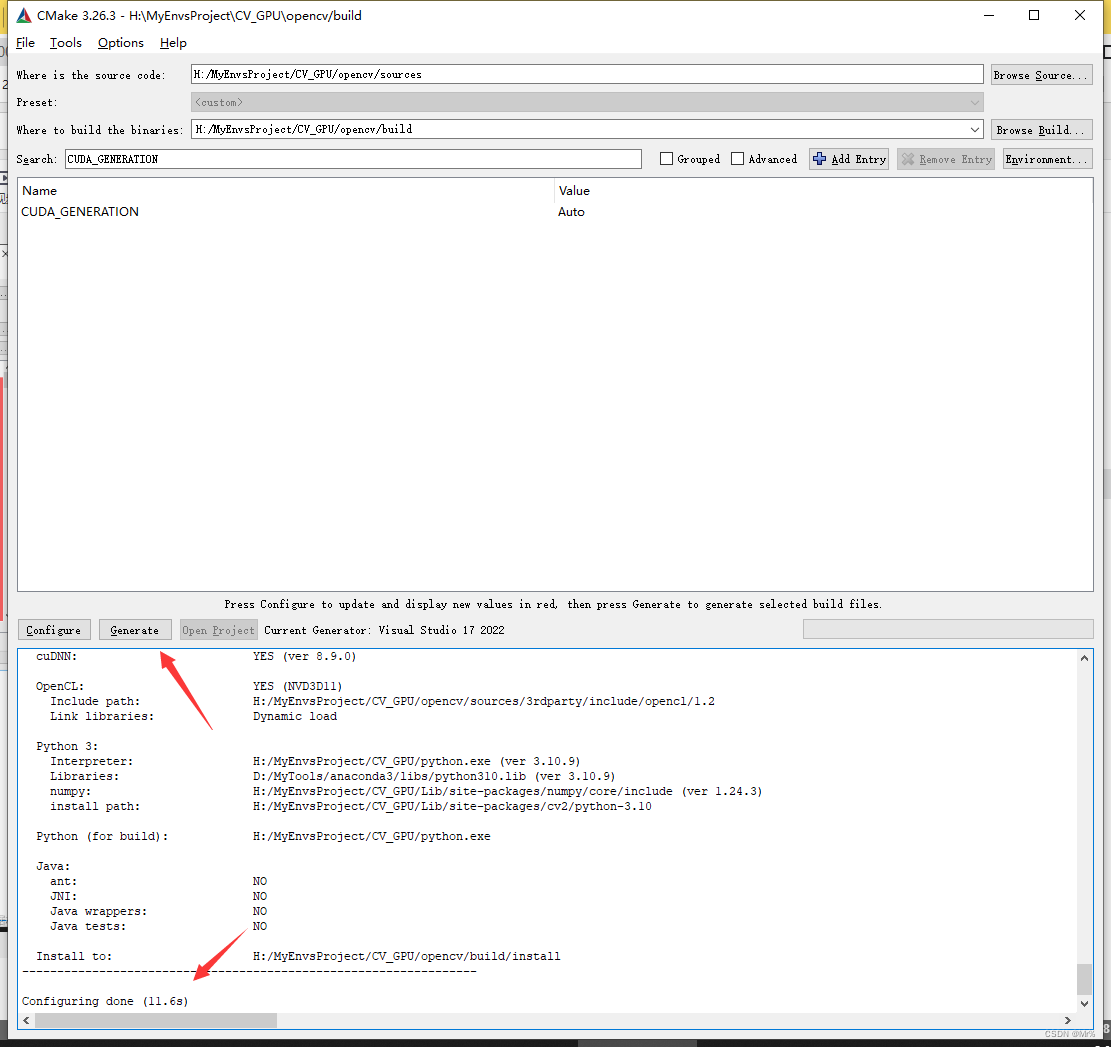Screen dimensions: 1111x1047
Task: Open the binaries path dropdown
Action: pyautogui.click(x=974, y=128)
